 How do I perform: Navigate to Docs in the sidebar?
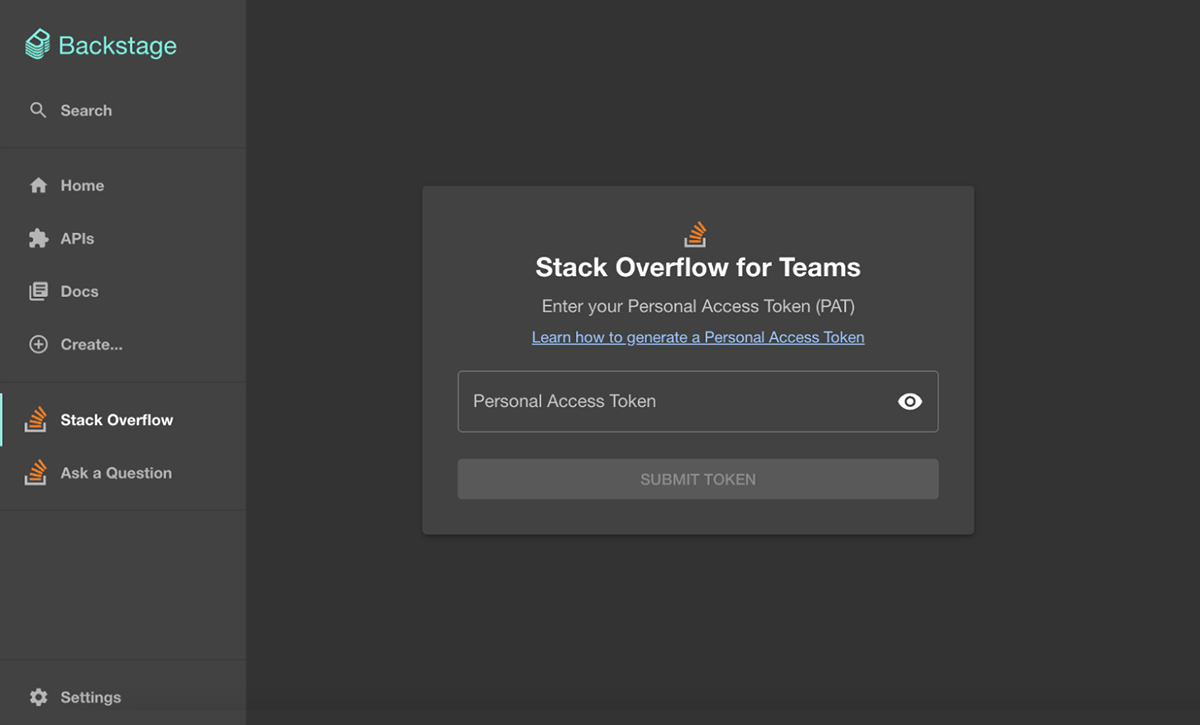pyautogui.click(x=79, y=292)
